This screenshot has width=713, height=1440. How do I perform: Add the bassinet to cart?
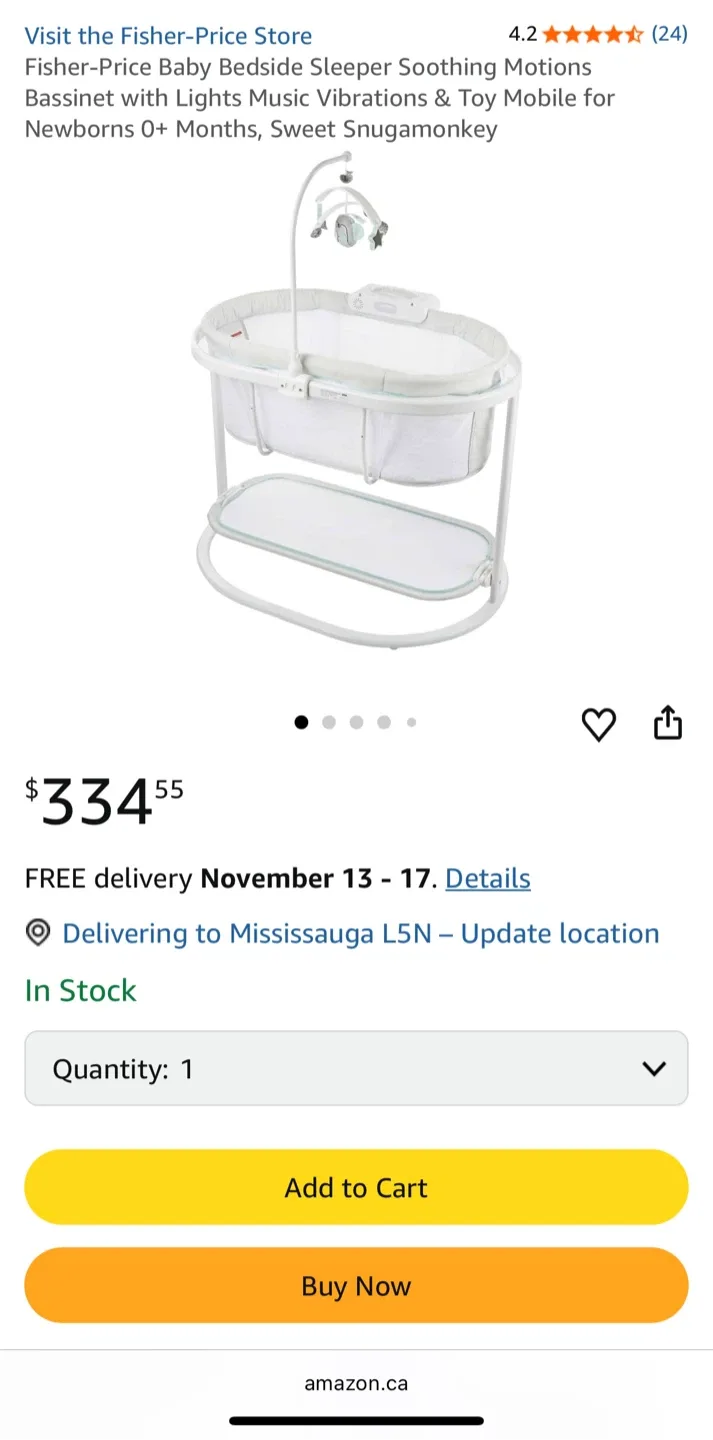[x=355, y=1187]
